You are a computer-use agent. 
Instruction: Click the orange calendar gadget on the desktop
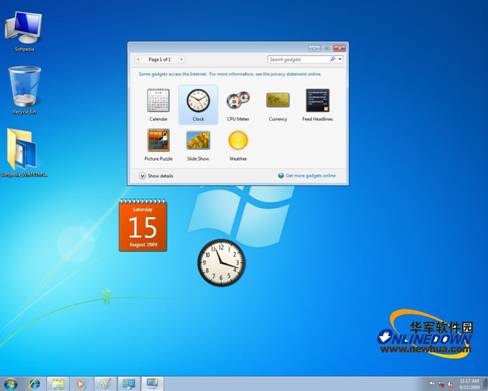tap(143, 225)
